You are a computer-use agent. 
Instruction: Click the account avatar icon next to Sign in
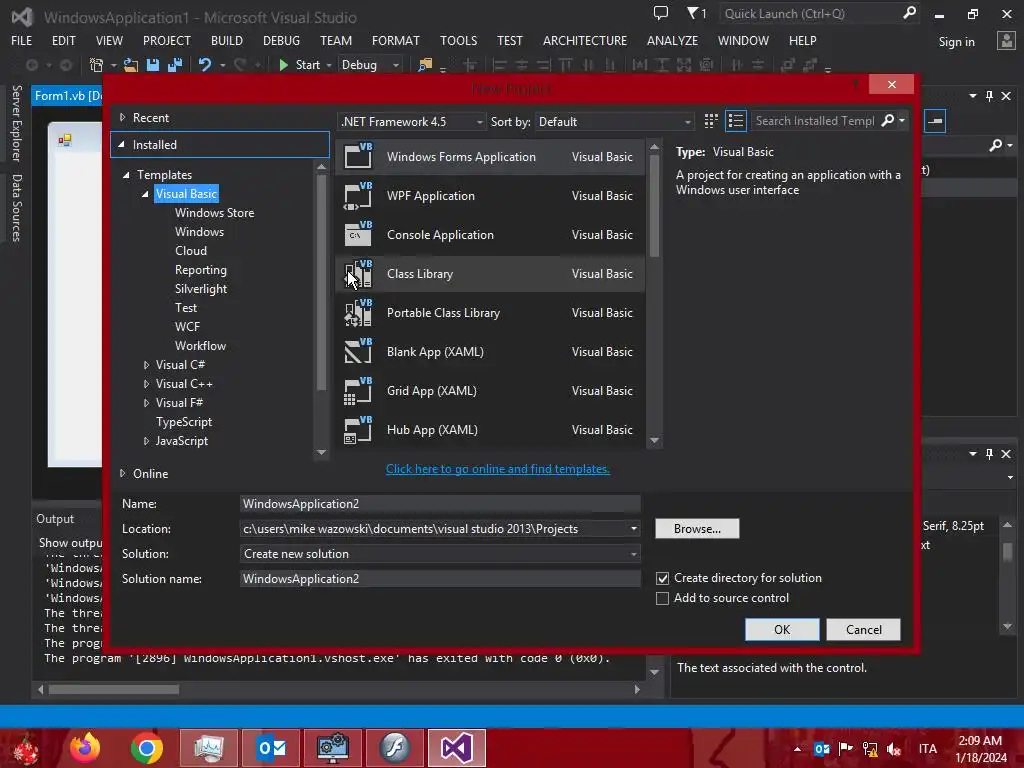[1006, 41]
